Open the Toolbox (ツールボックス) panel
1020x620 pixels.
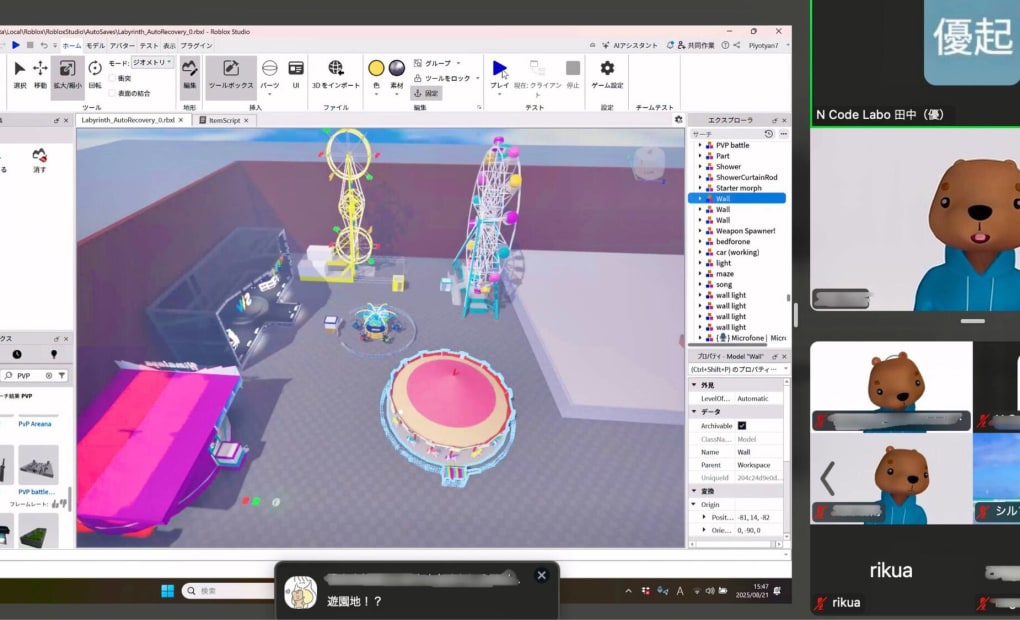click(231, 72)
